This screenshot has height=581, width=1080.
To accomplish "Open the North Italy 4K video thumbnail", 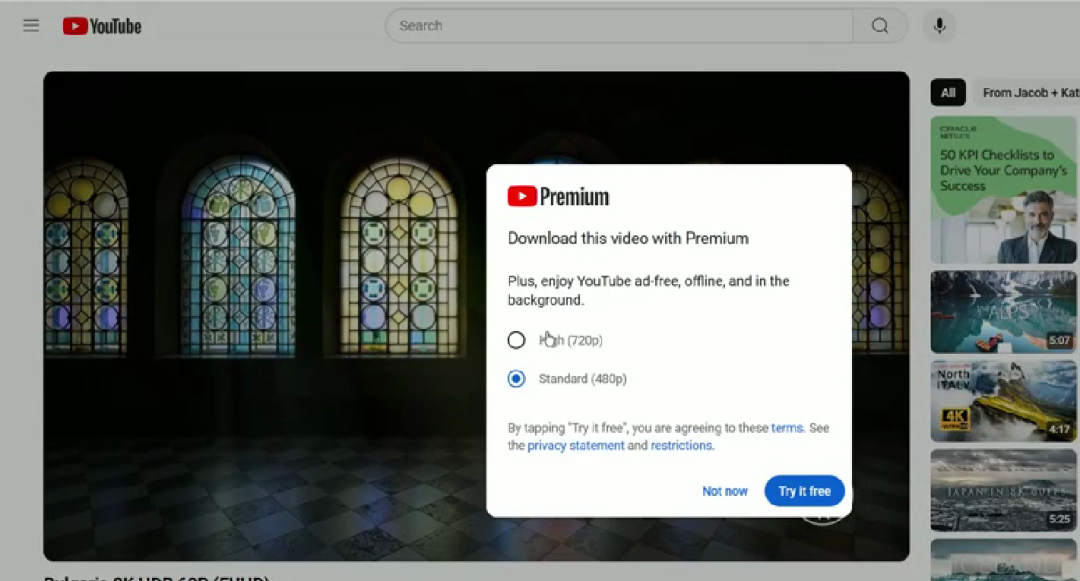I will tap(1003, 401).
